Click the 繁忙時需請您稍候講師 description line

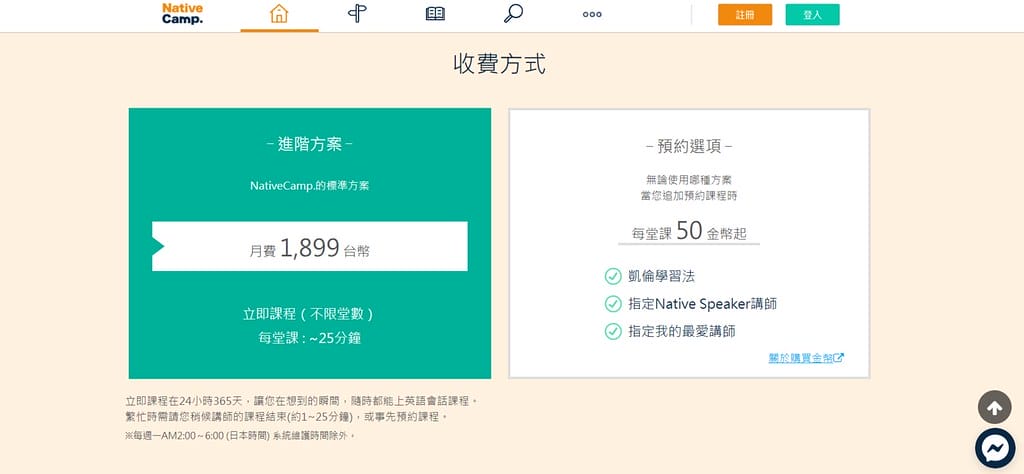pyautogui.click(x=288, y=417)
